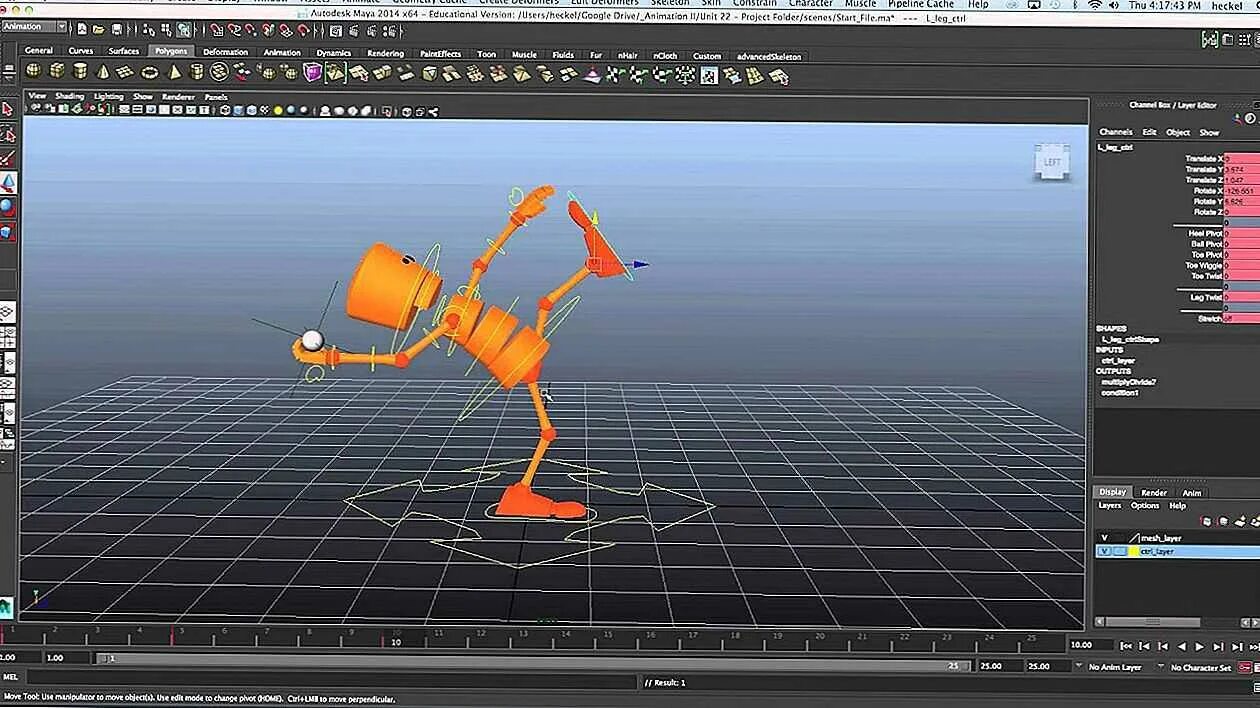Select multiplyDivide7 under OUTPUTS

coord(1129,383)
